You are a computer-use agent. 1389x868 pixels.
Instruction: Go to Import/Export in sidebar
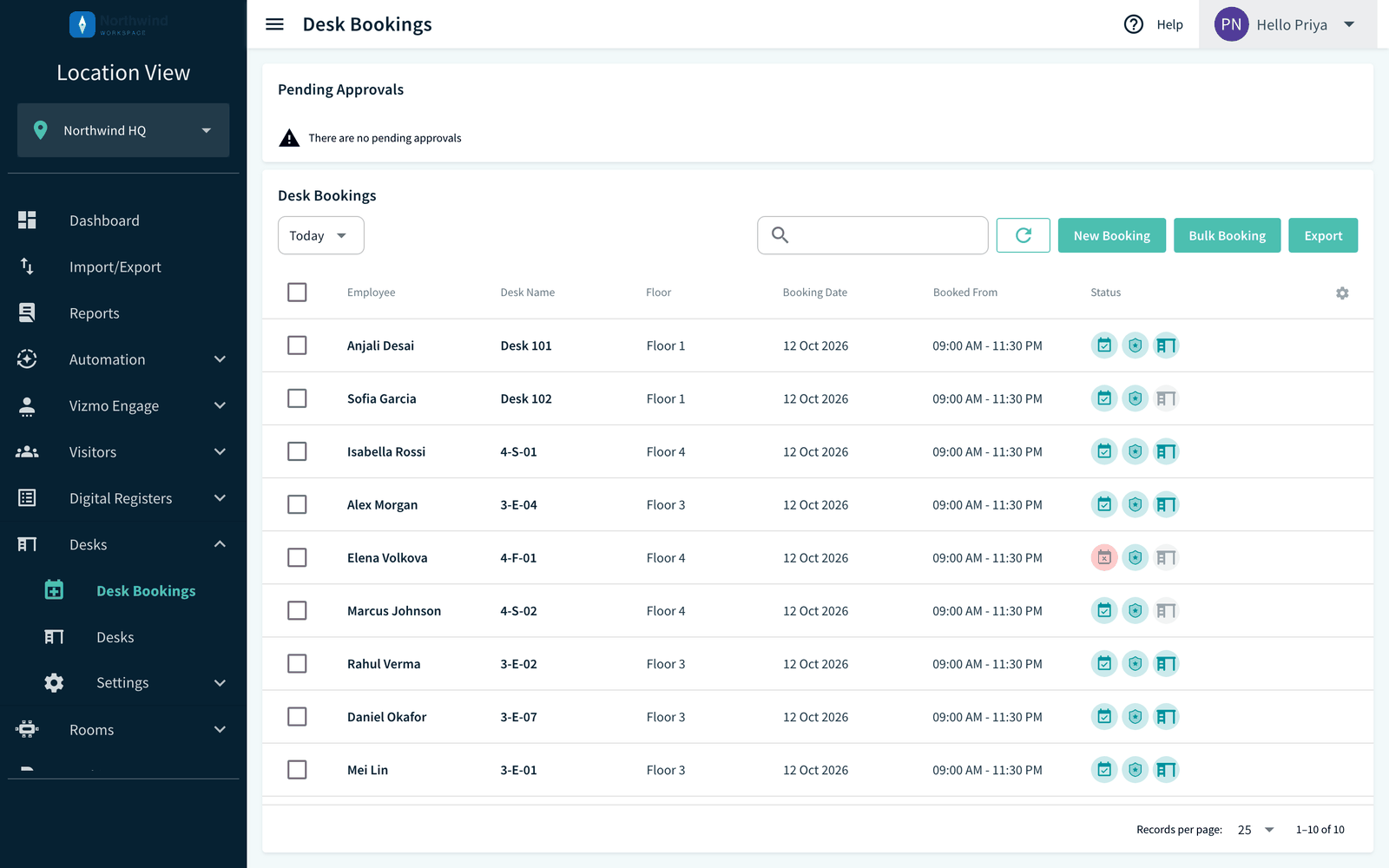123,266
